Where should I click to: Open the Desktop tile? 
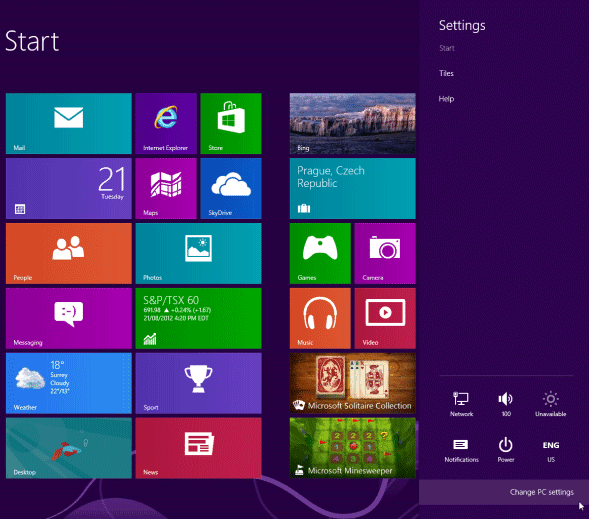pyautogui.click(x=69, y=448)
